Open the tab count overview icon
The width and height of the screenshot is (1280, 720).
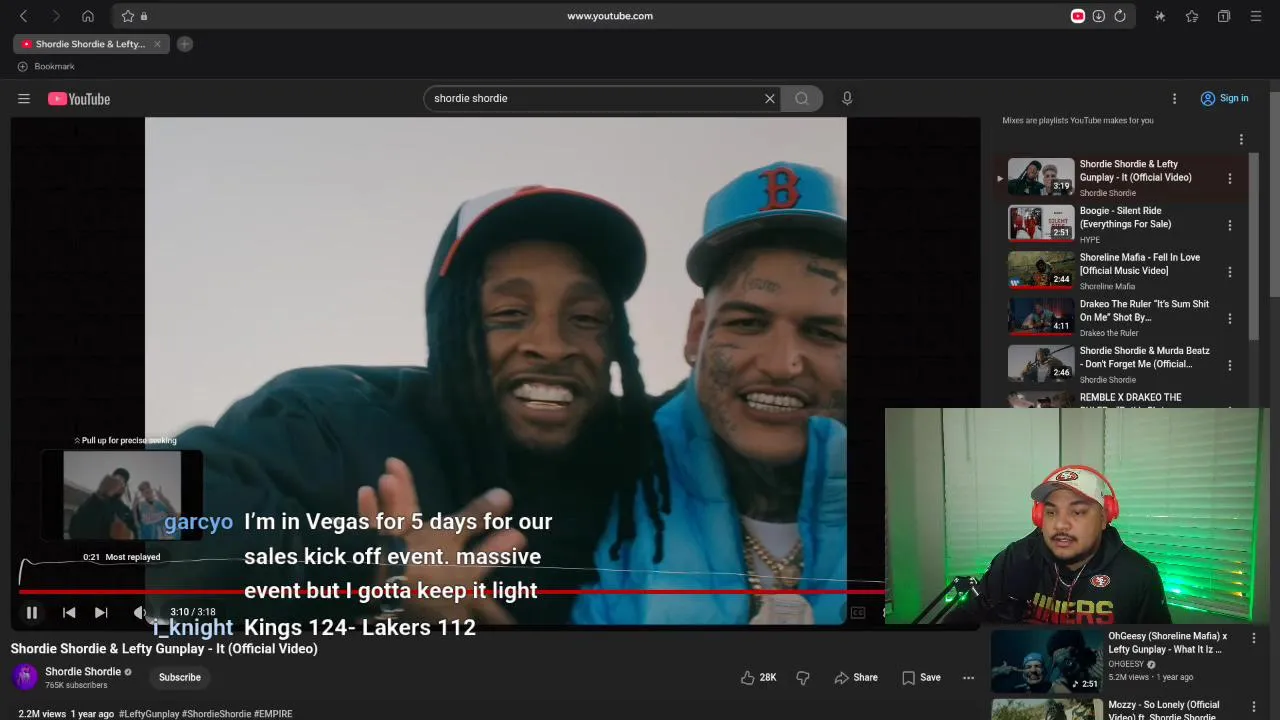(1224, 16)
